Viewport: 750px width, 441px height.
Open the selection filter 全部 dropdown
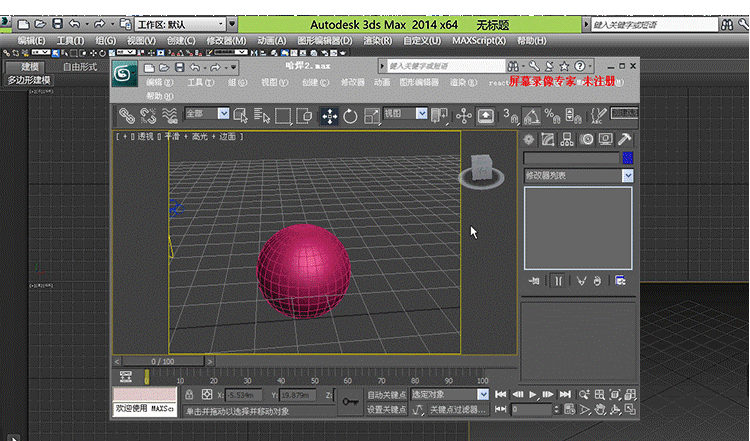223,114
